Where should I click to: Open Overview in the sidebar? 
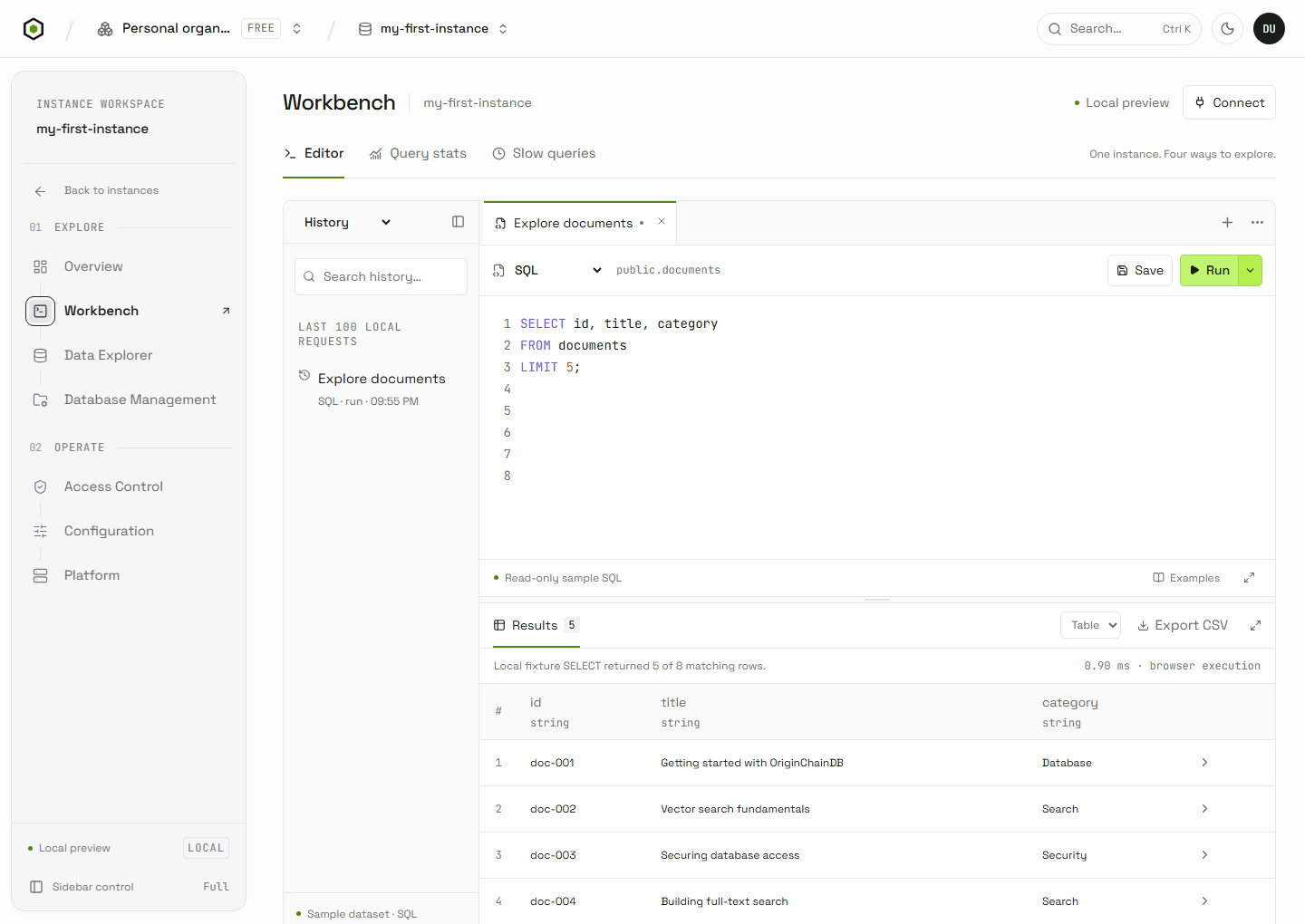[x=93, y=266]
